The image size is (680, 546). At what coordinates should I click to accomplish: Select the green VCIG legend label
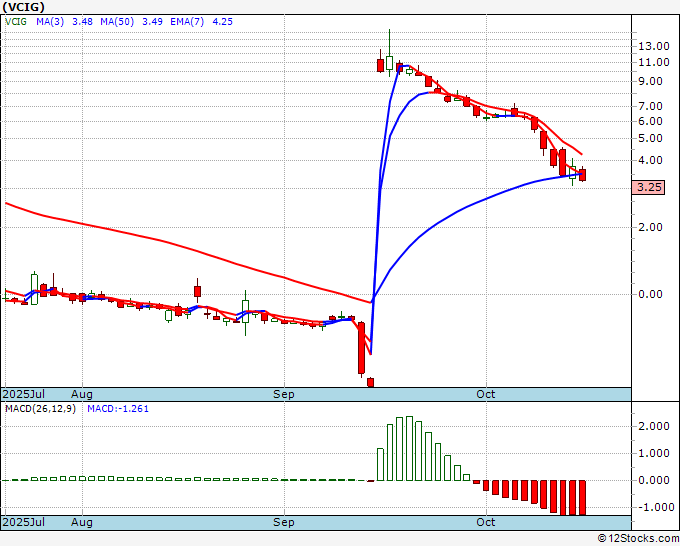point(16,21)
